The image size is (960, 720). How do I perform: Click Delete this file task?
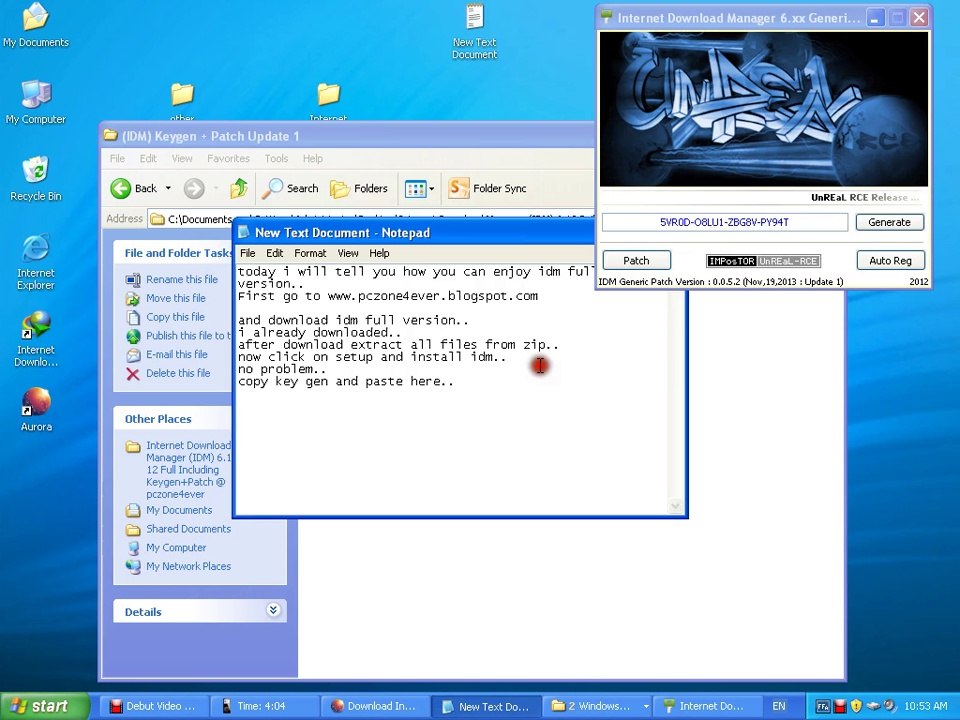[177, 373]
